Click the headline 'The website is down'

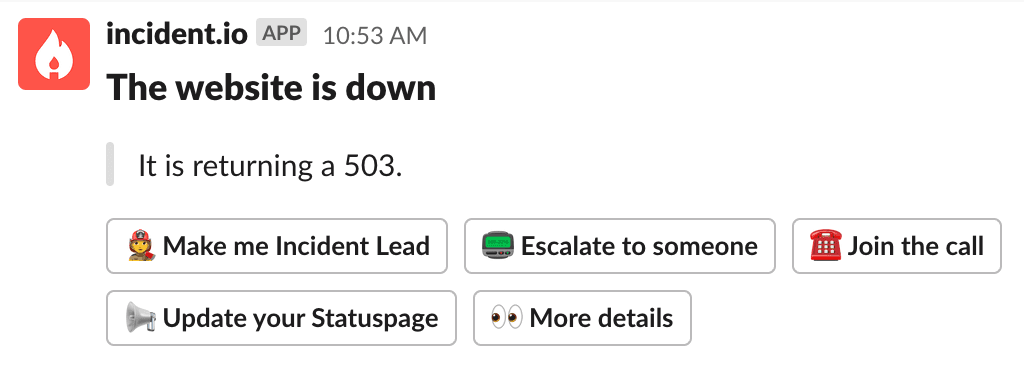click(271, 87)
